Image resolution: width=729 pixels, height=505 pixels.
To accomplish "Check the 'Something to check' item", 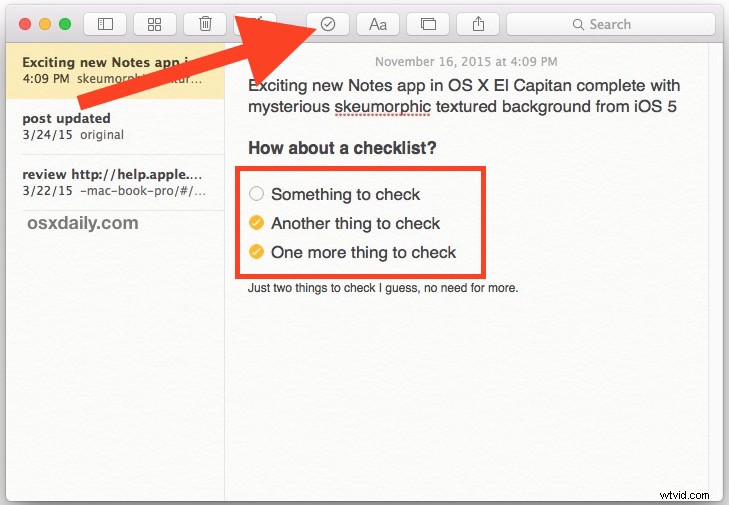I will pos(256,193).
